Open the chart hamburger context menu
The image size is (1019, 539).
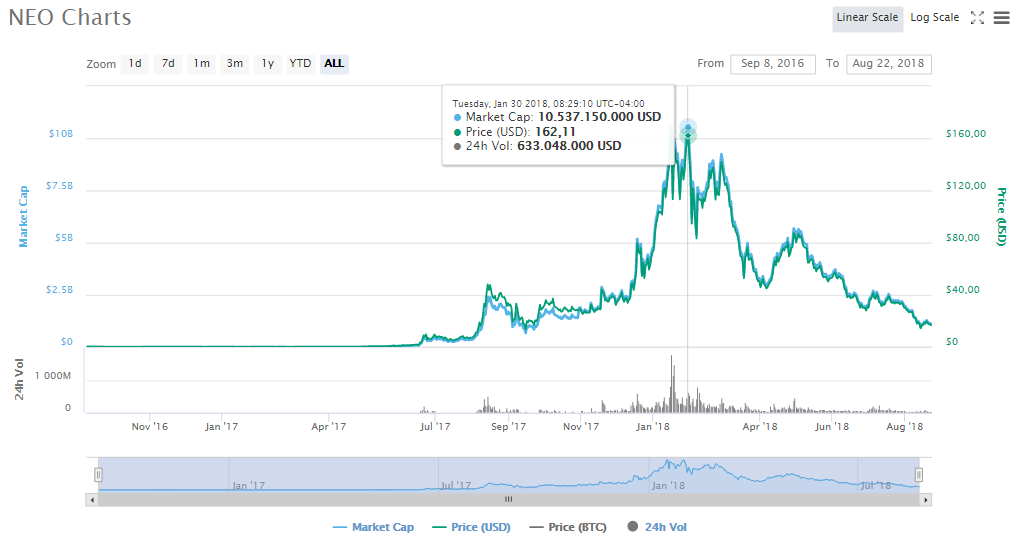coord(1001,18)
